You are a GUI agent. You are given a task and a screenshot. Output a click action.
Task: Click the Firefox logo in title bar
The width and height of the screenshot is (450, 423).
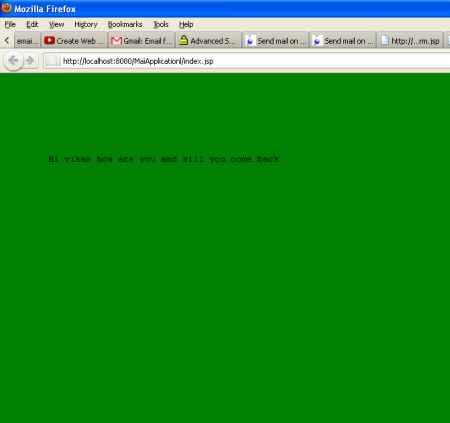coord(6,8)
